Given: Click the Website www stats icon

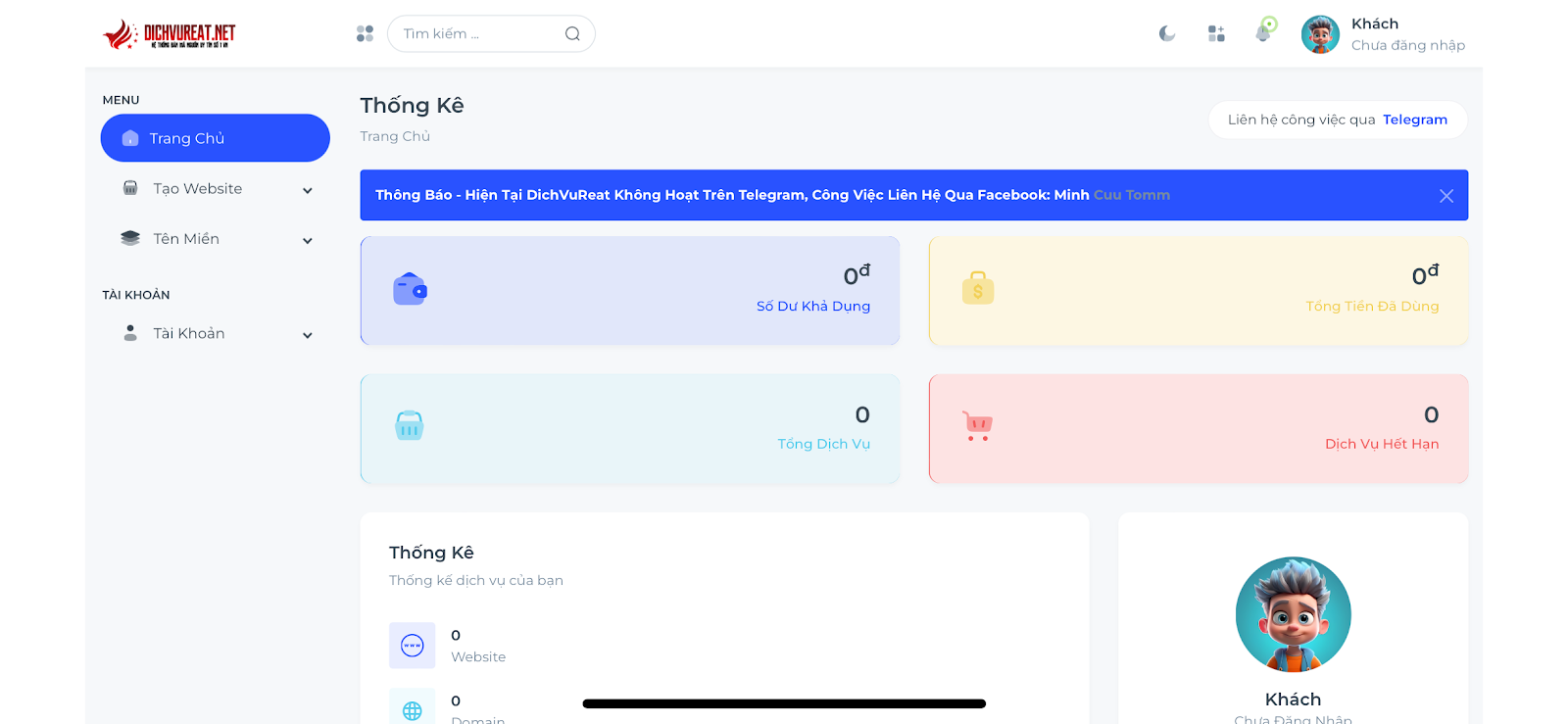Looking at the screenshot, I should point(413,646).
